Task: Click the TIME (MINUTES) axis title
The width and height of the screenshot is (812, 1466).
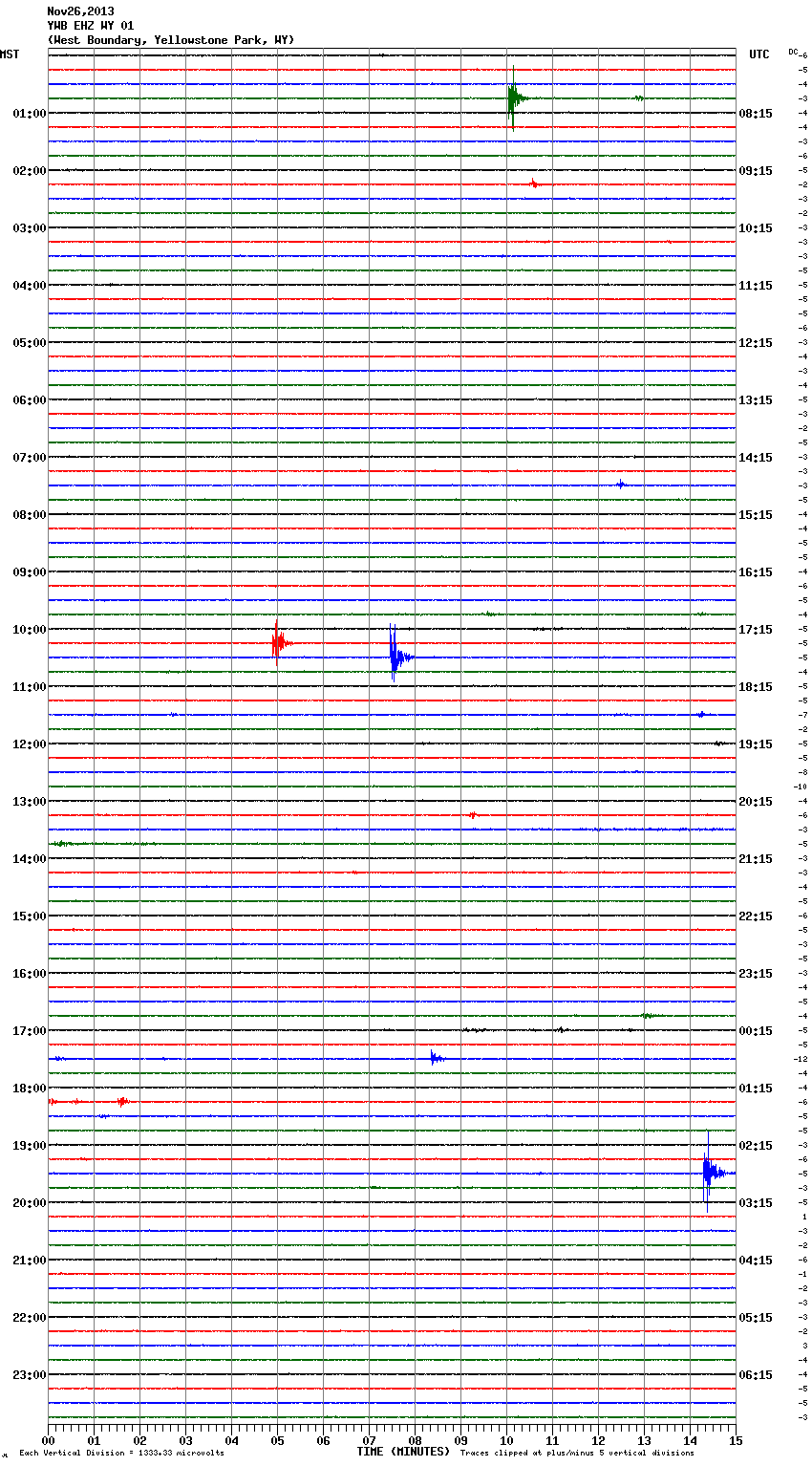Action: click(402, 1452)
